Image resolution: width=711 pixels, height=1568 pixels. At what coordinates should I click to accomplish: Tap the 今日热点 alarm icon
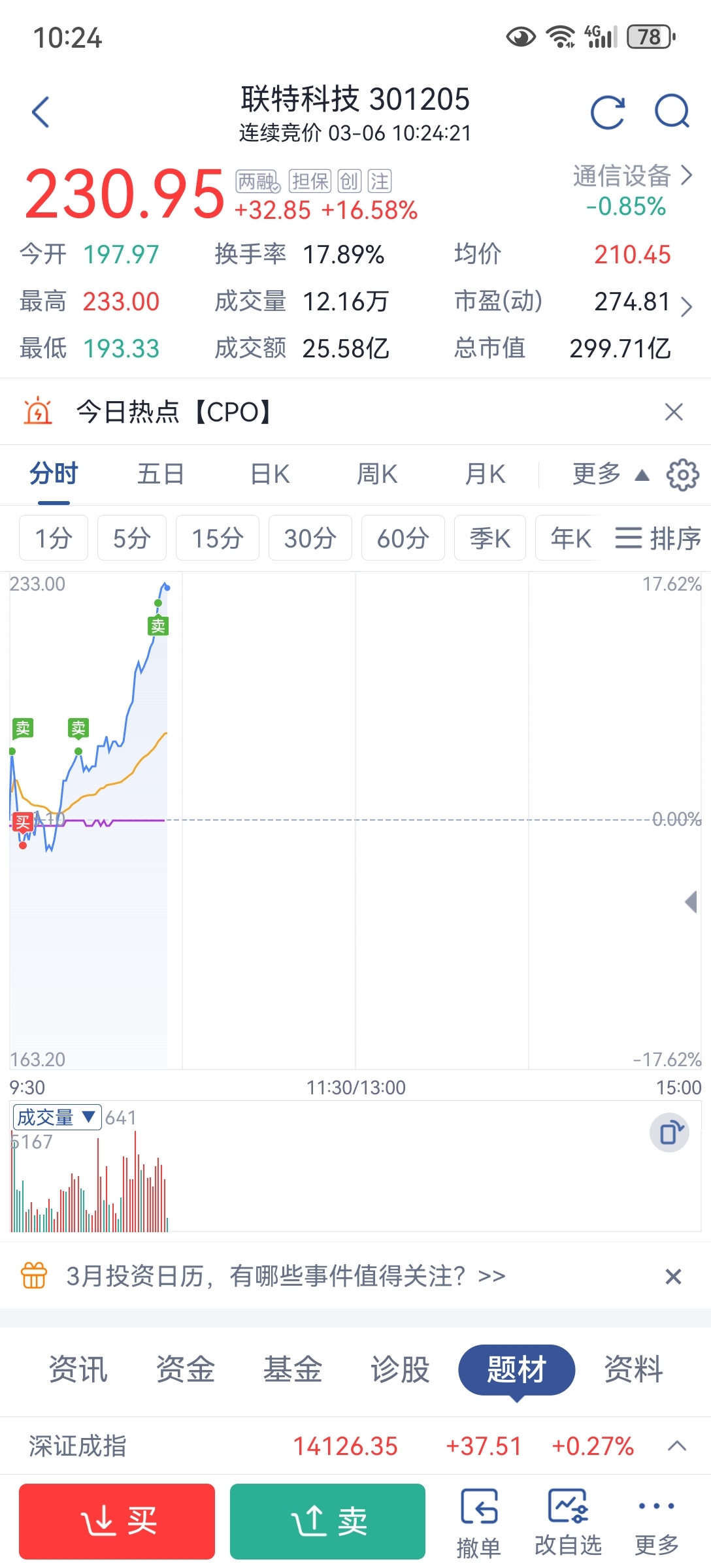point(38,412)
